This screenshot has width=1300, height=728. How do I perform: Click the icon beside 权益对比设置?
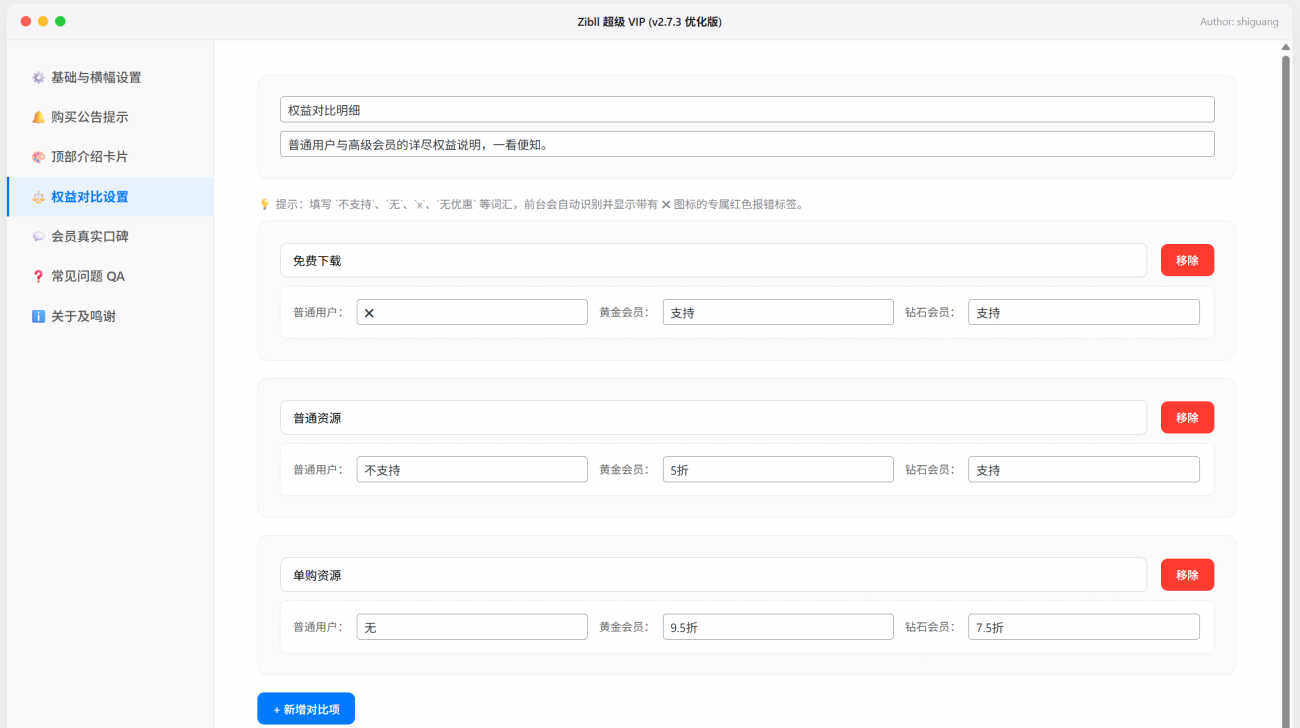(38, 197)
